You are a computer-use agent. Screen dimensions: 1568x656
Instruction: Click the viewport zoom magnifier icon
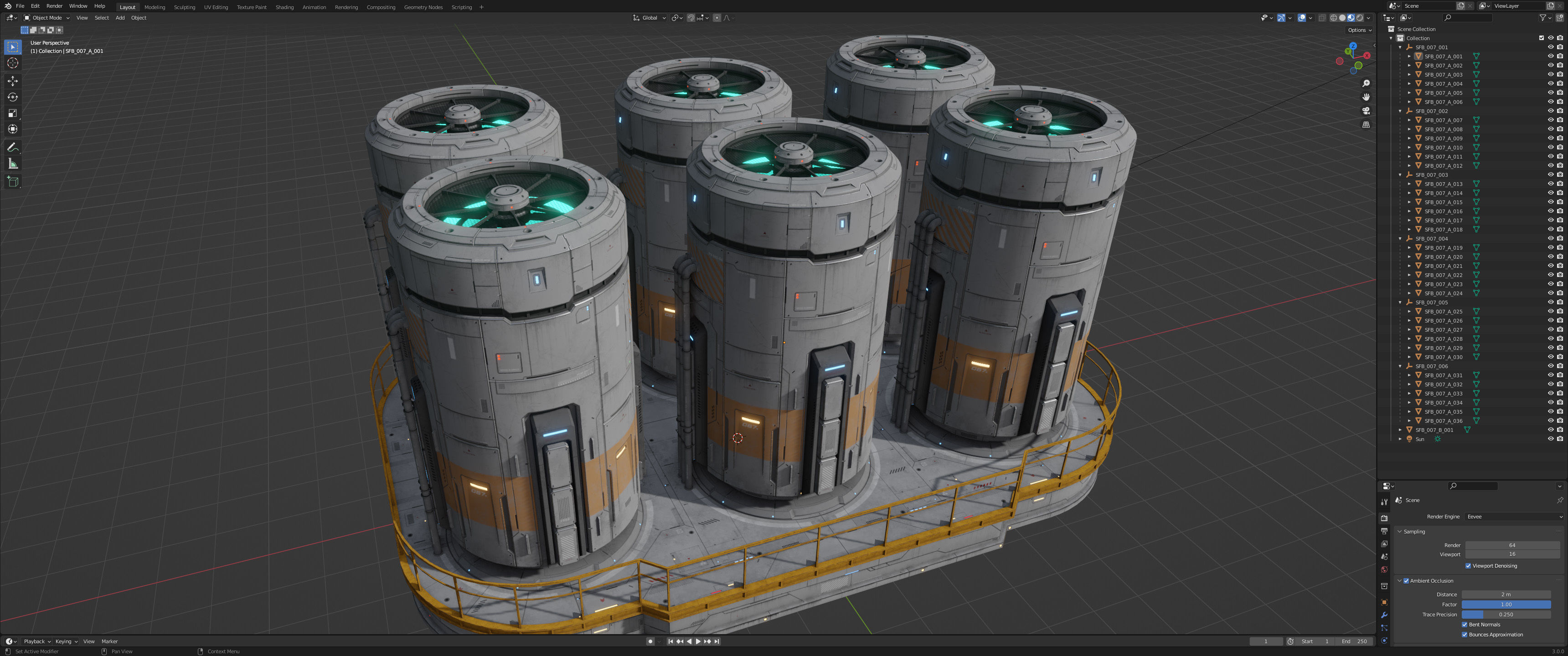tap(1366, 83)
